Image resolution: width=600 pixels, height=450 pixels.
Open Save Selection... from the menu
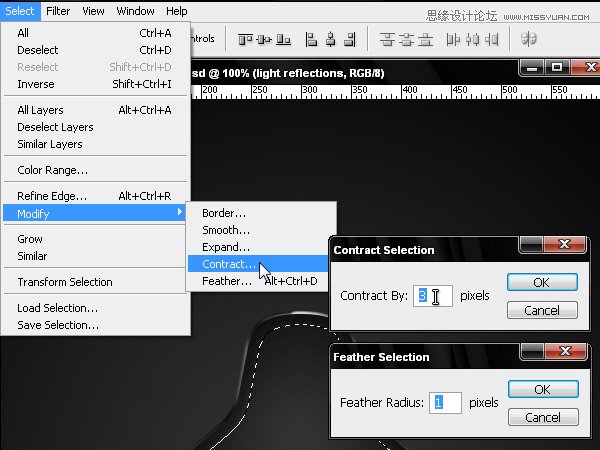(95, 325)
